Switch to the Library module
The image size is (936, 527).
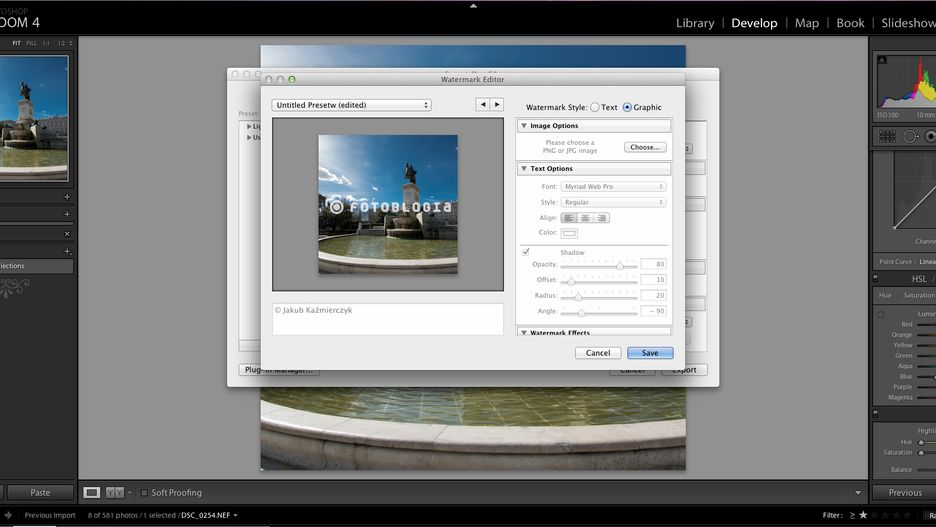[x=694, y=23]
